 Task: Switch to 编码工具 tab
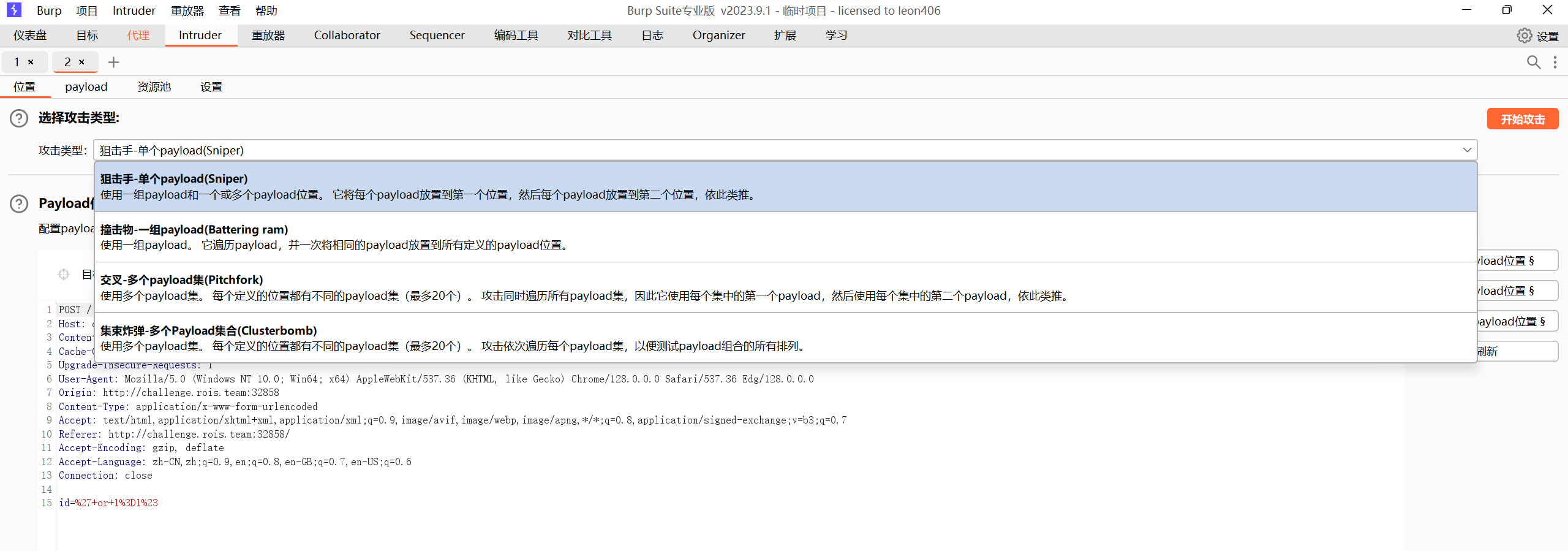click(x=516, y=35)
